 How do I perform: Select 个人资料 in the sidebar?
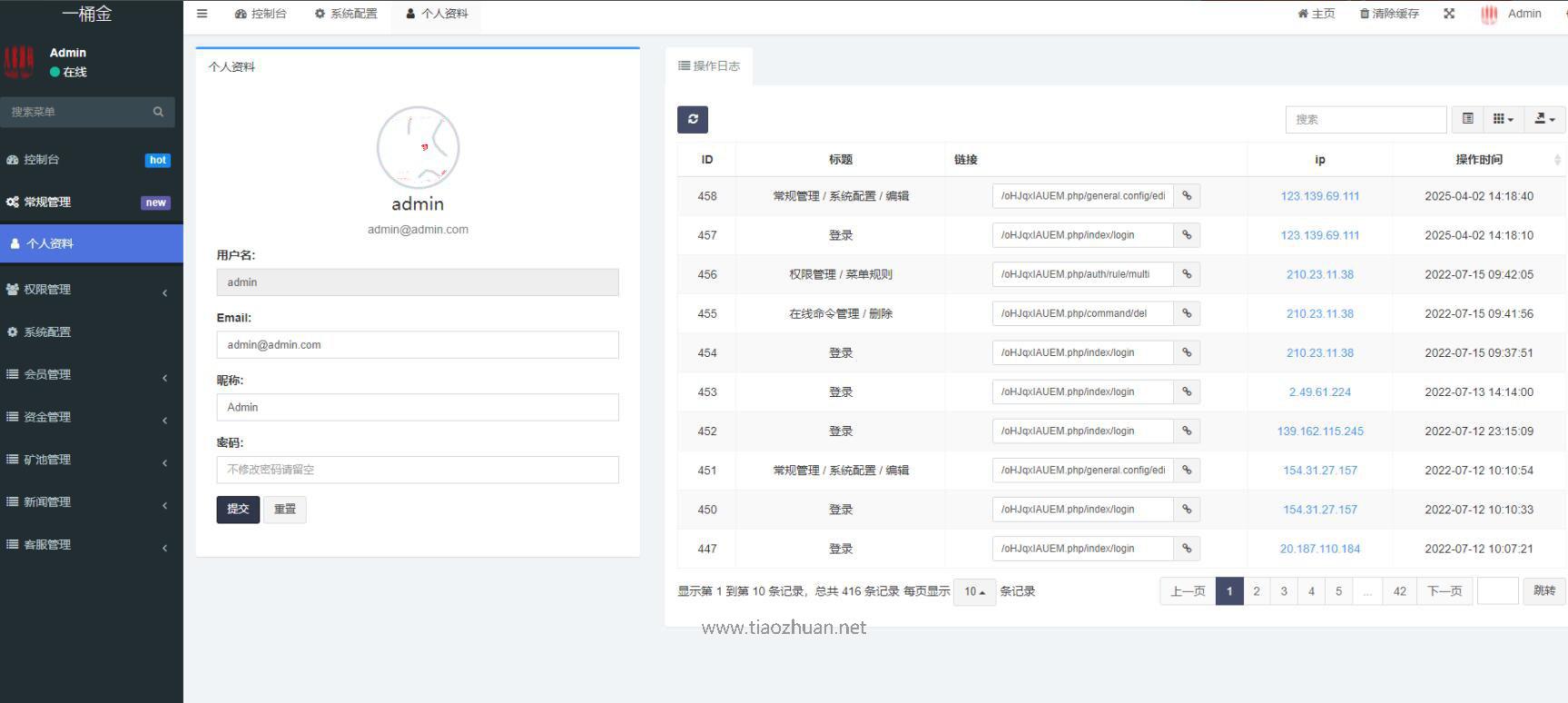coord(92,243)
